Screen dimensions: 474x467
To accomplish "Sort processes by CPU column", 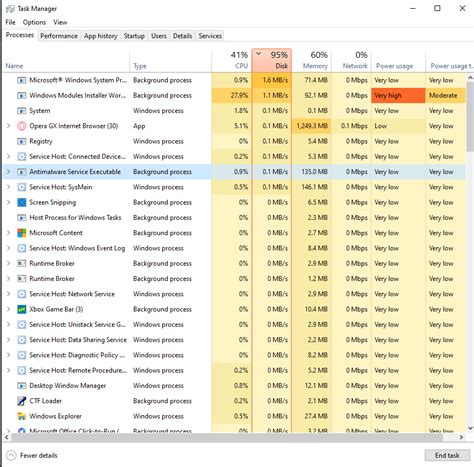I will click(x=231, y=60).
